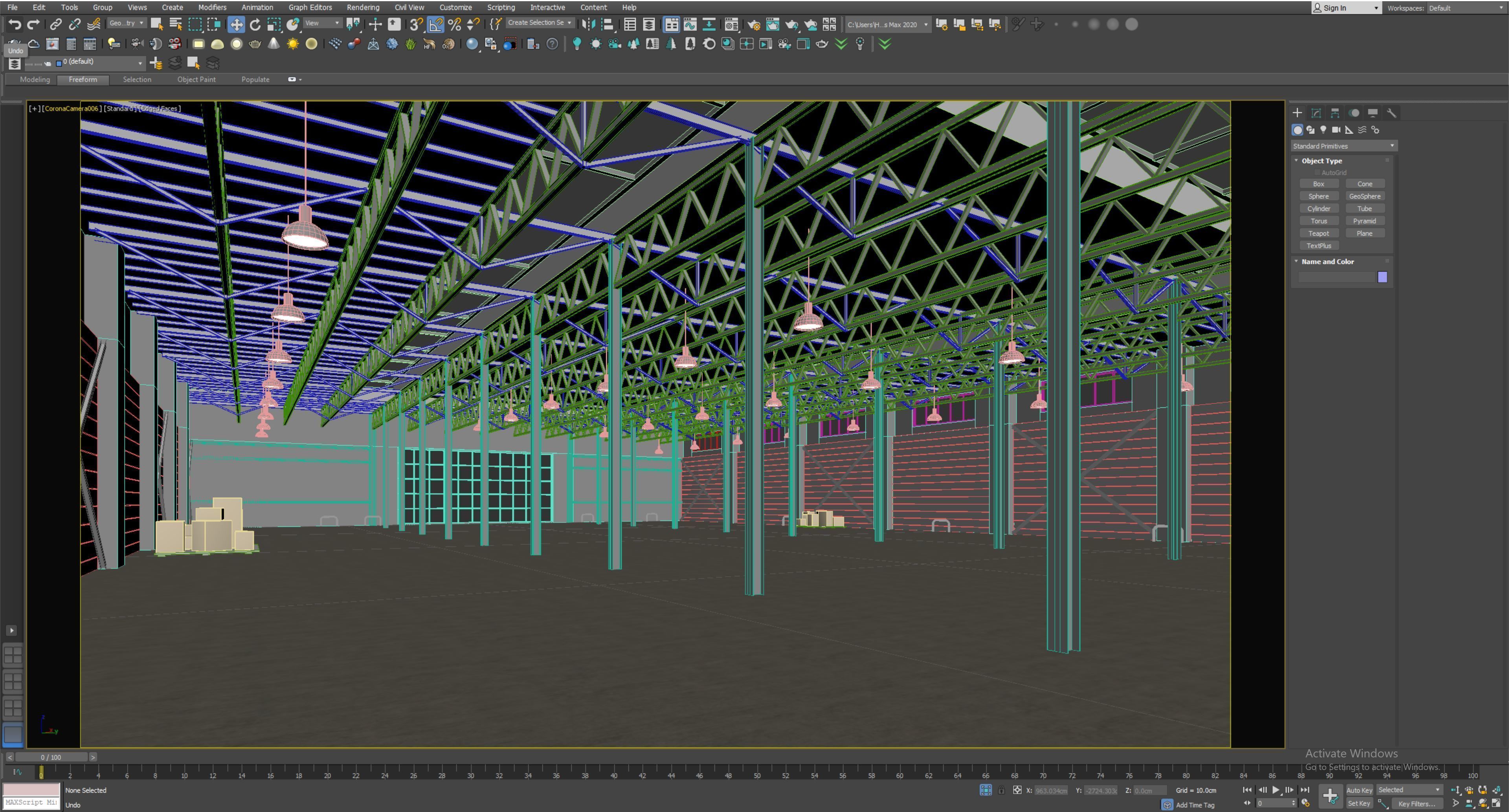Open the Standard Primitives dropdown

click(x=1344, y=147)
